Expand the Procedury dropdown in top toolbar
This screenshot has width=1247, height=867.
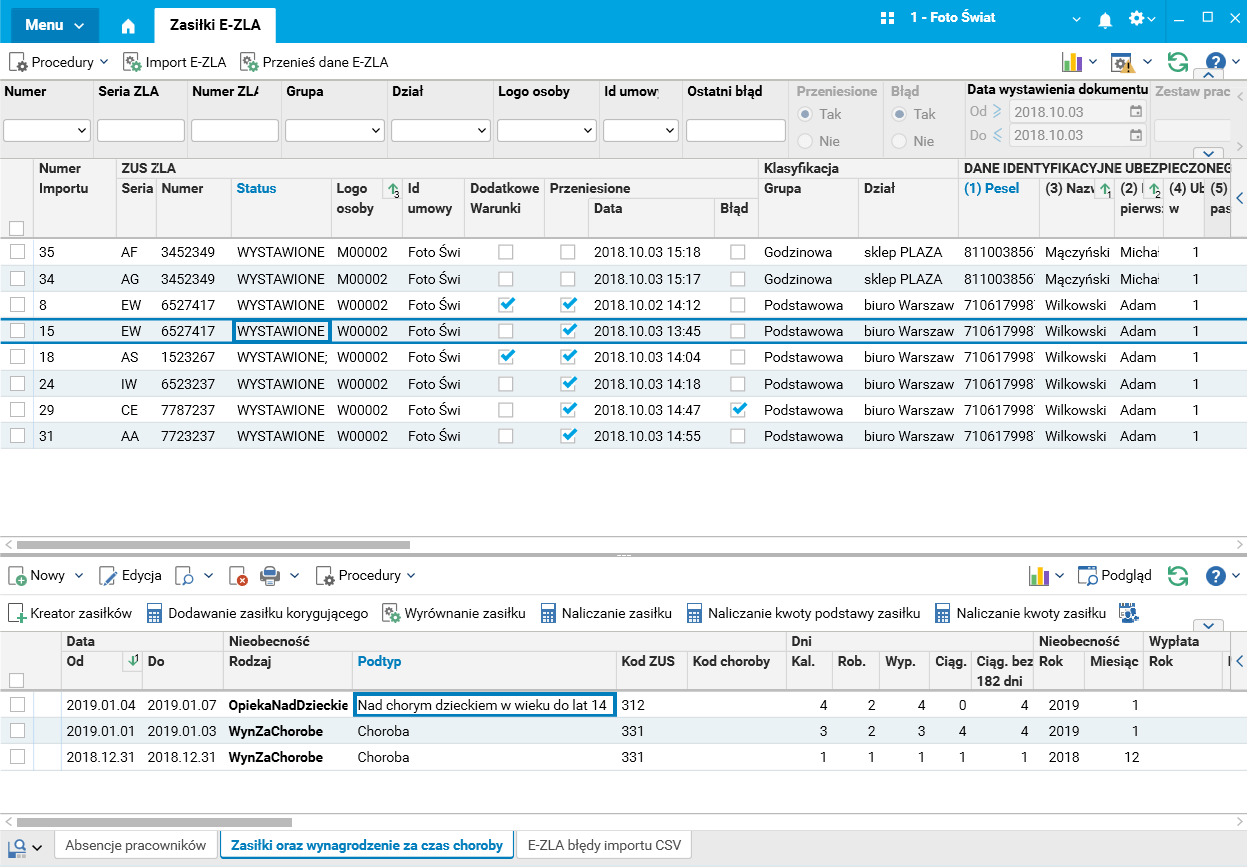(59, 62)
